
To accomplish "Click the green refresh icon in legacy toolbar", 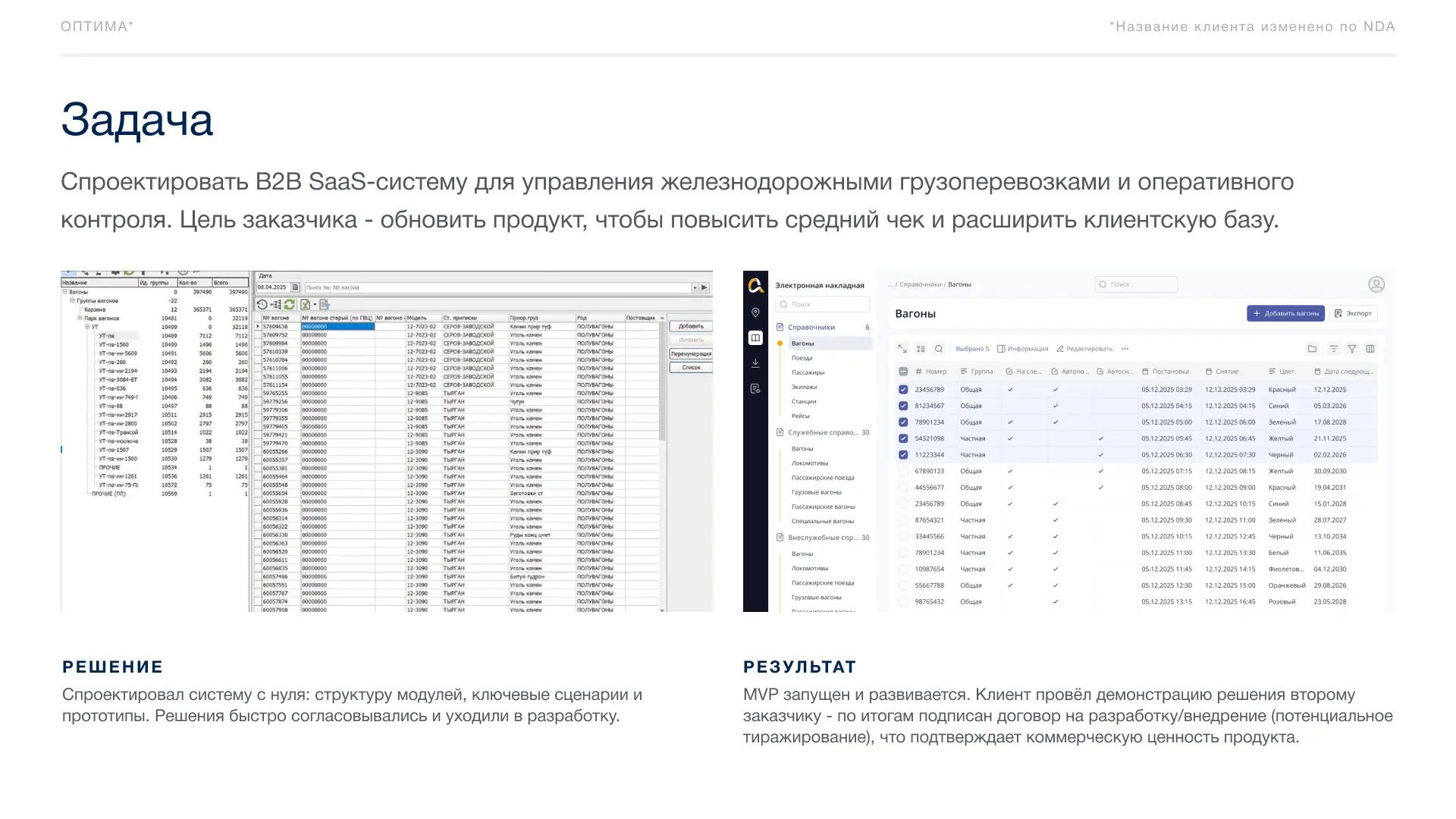I will coord(290,304).
